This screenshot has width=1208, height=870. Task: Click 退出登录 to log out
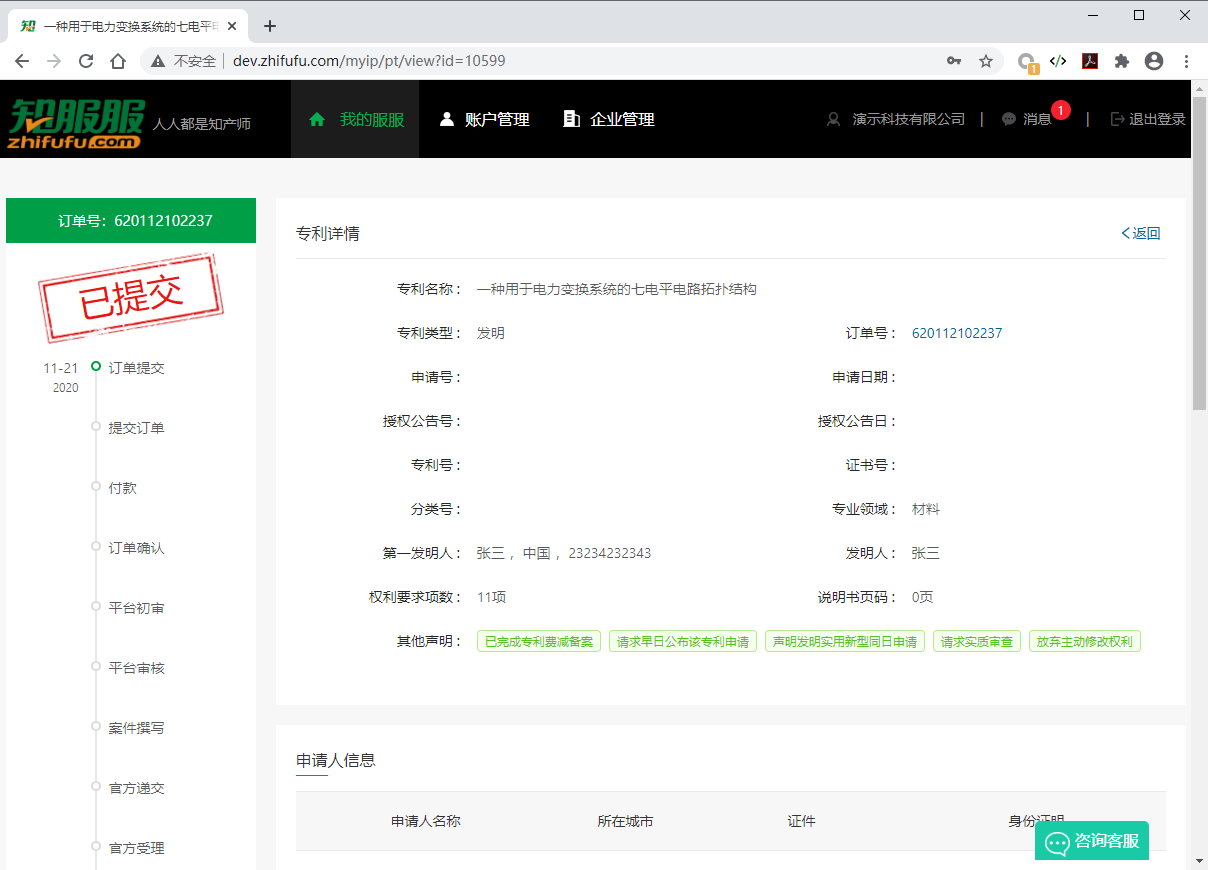pos(1148,120)
